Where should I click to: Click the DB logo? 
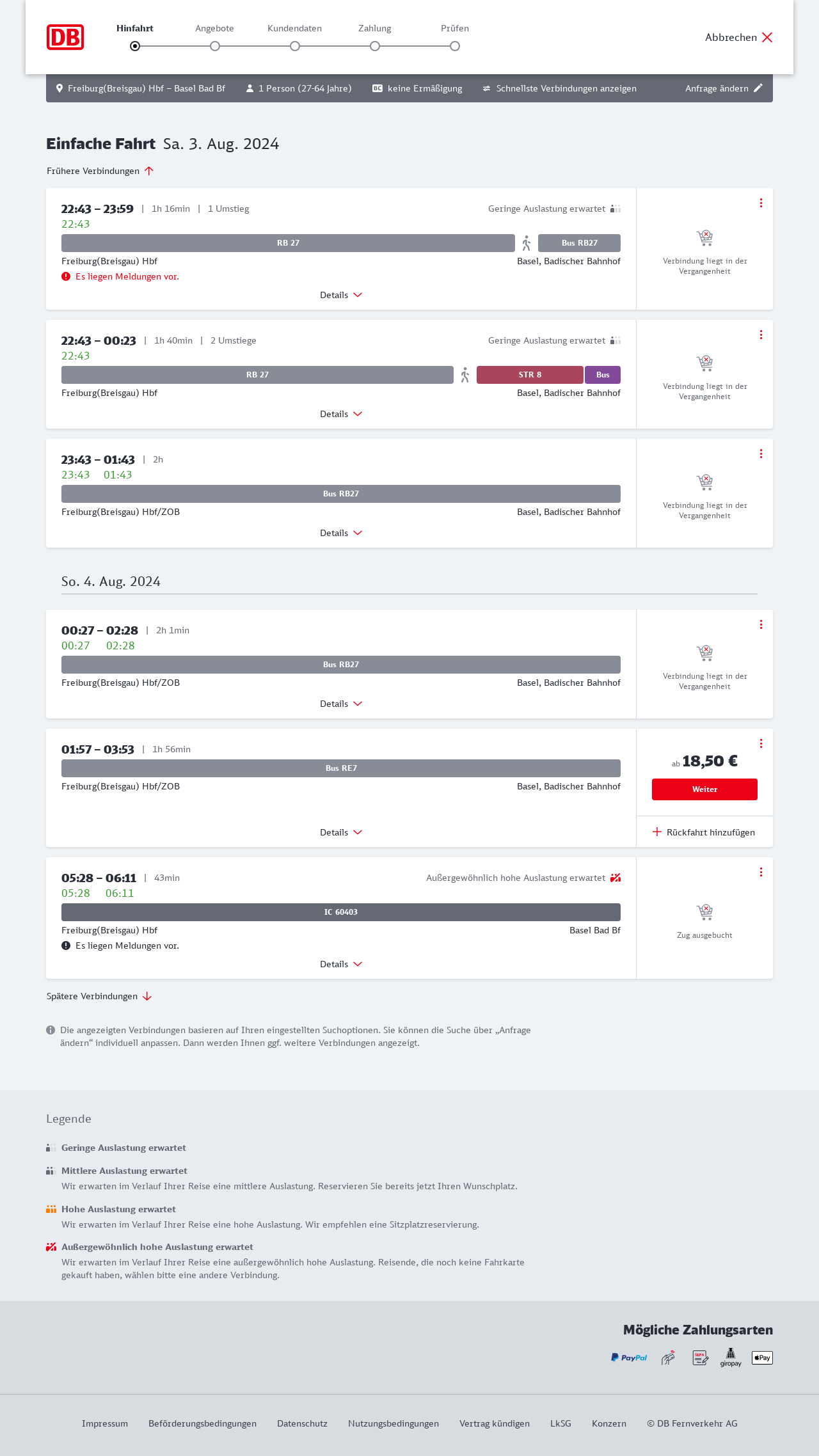click(65, 37)
